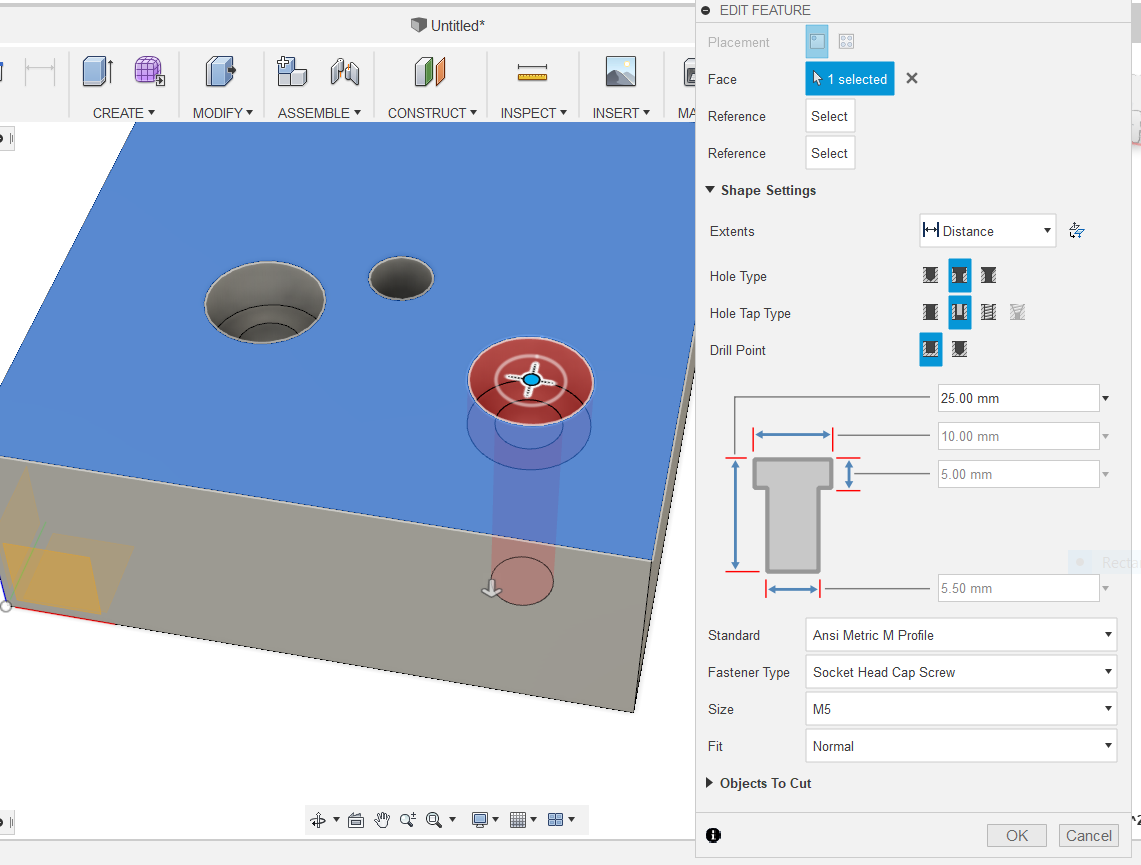
Task: Click the Pan hand icon in navigation bar
Action: point(382,820)
